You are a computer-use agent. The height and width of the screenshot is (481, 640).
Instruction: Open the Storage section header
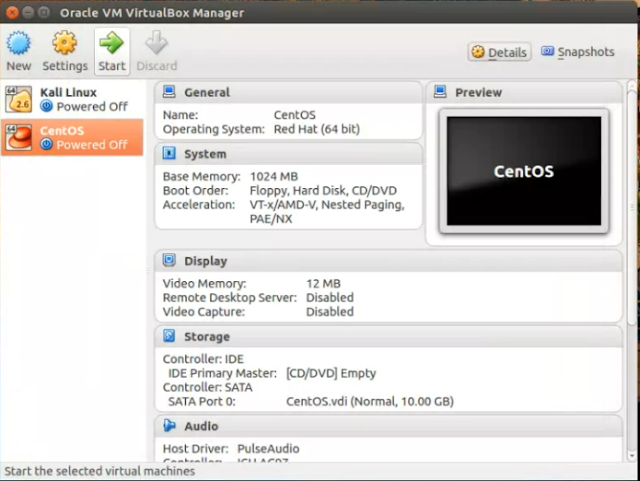[388, 336]
